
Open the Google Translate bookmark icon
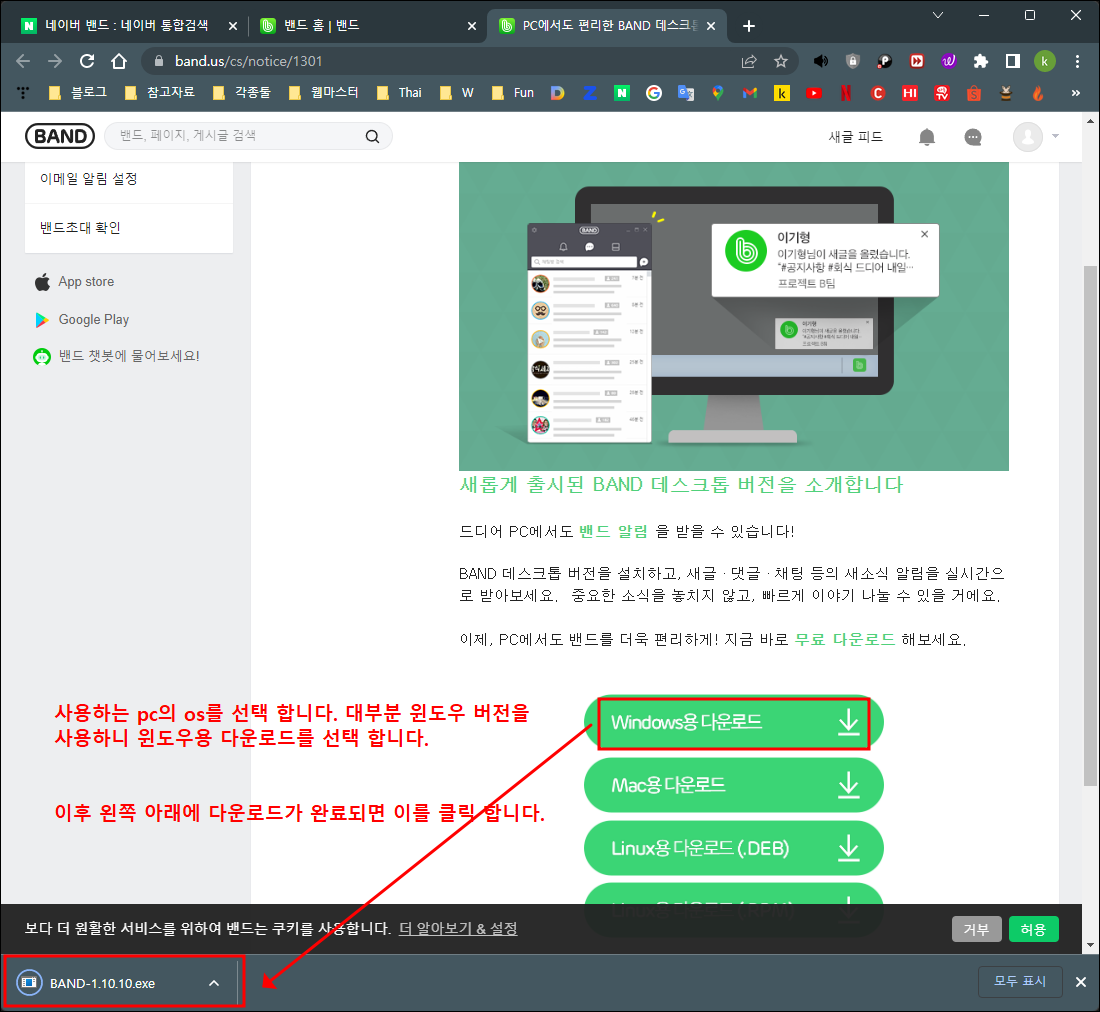[x=686, y=92]
